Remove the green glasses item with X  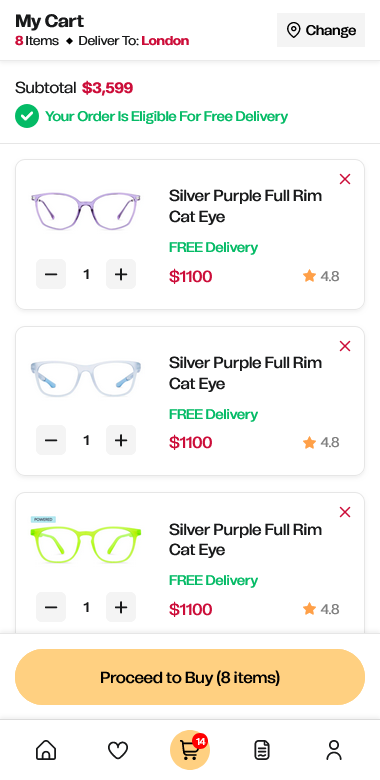coord(345,512)
